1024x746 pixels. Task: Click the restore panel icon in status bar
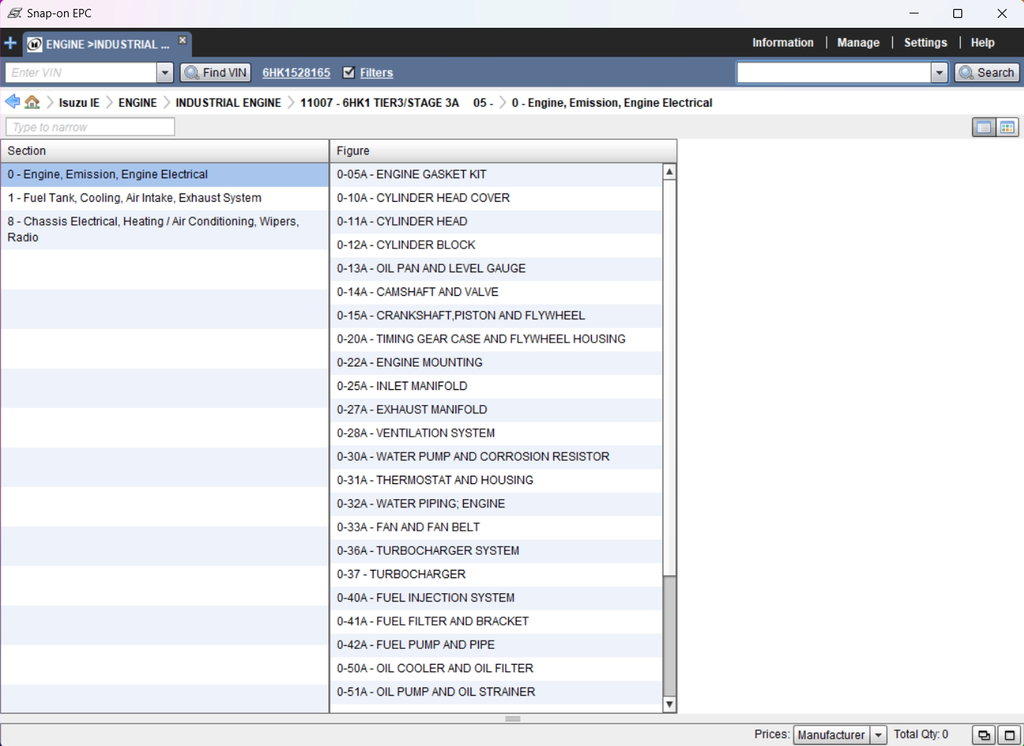pyautogui.click(x=984, y=735)
